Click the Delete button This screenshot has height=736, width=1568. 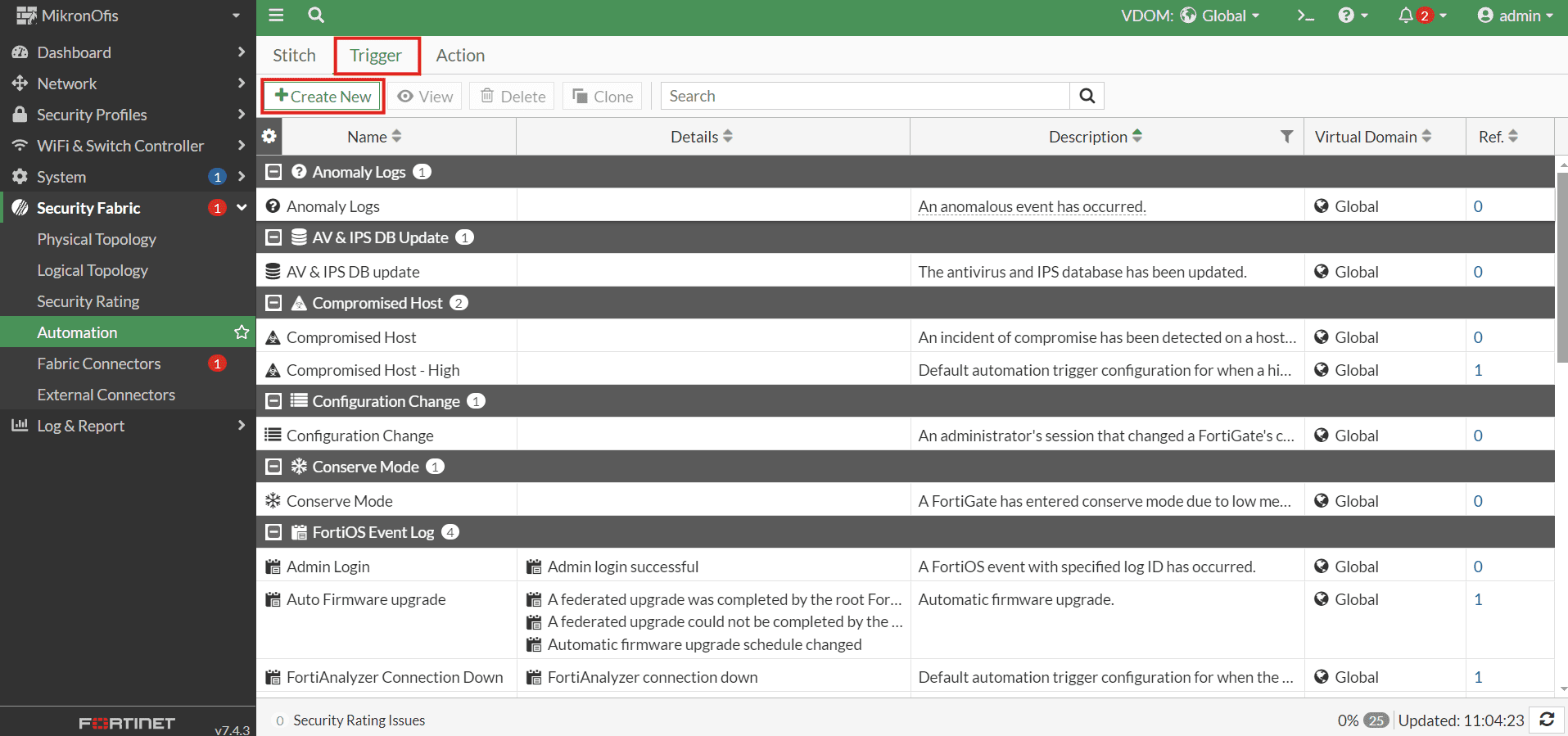coord(513,97)
